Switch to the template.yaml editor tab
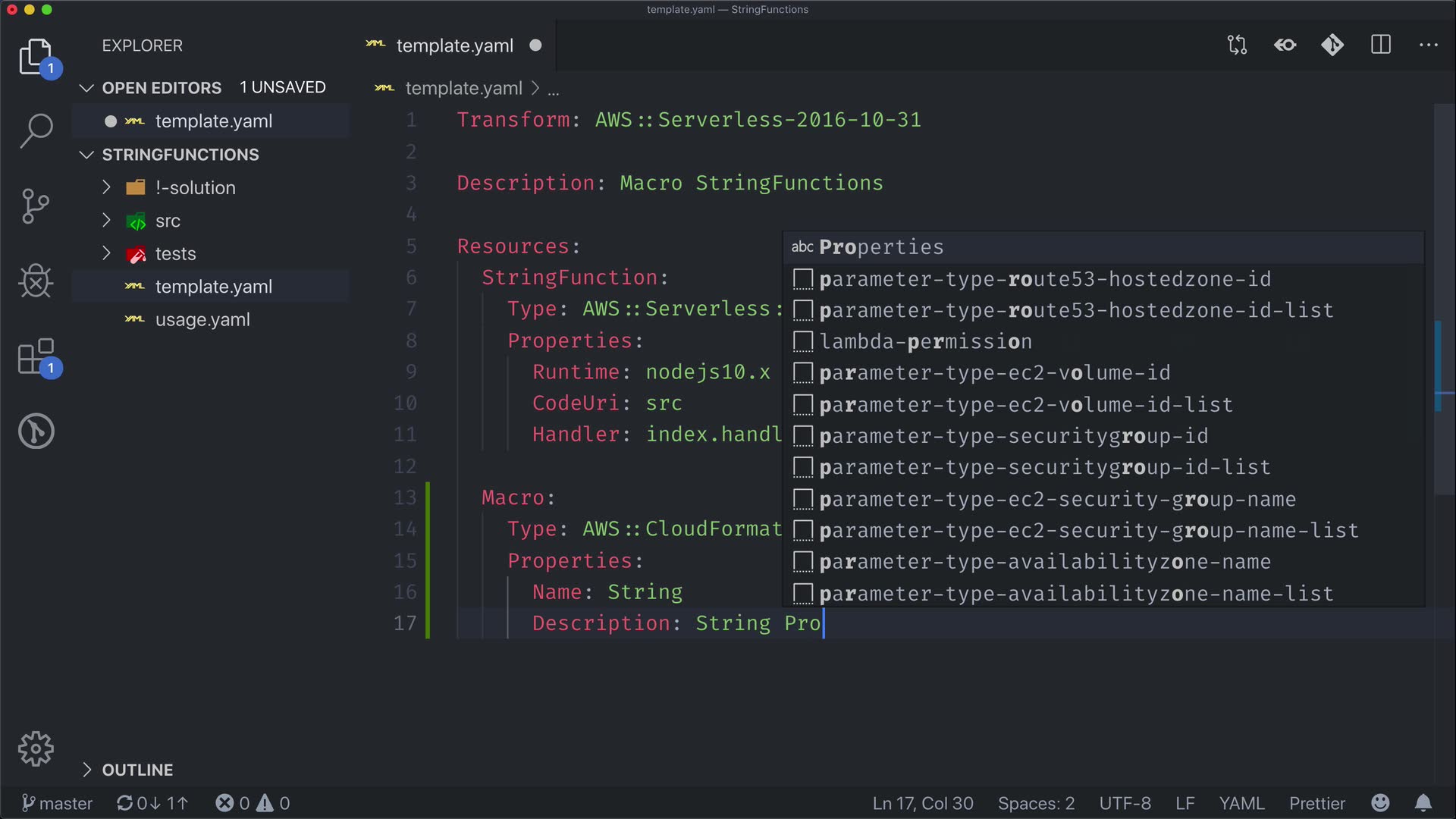The height and width of the screenshot is (819, 1456). click(454, 45)
